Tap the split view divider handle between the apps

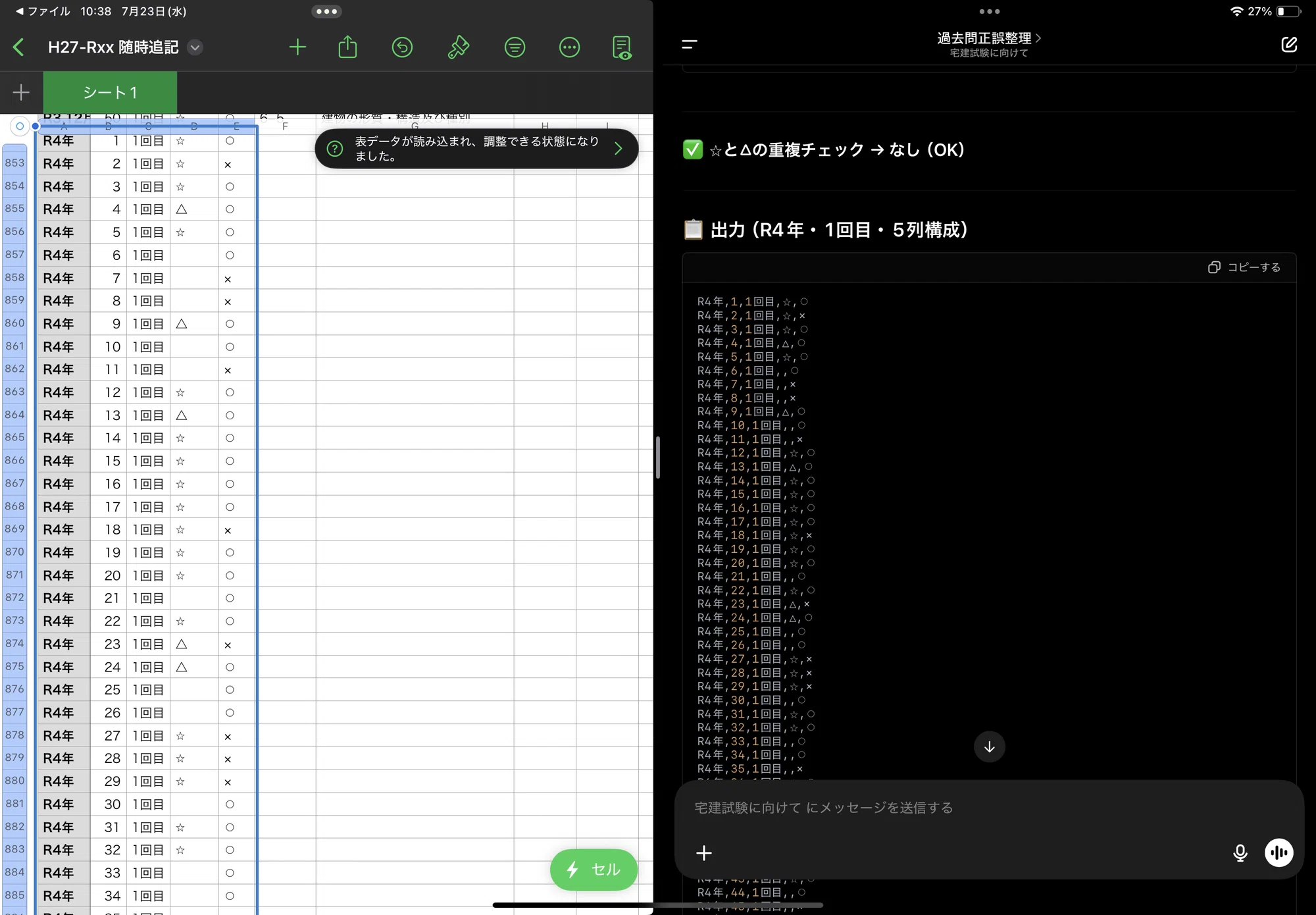(658, 457)
